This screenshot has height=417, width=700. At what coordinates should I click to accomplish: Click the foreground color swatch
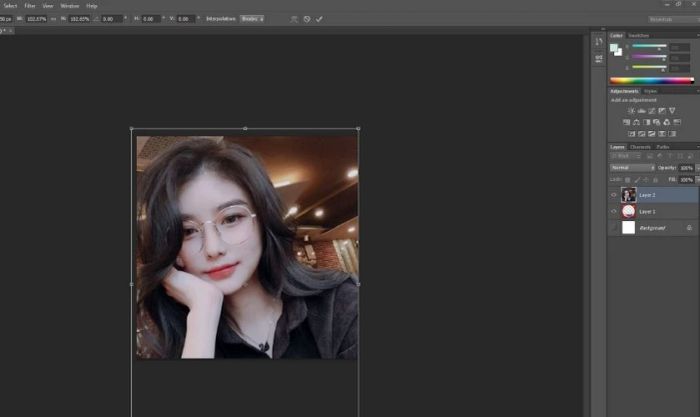pyautogui.click(x=614, y=47)
